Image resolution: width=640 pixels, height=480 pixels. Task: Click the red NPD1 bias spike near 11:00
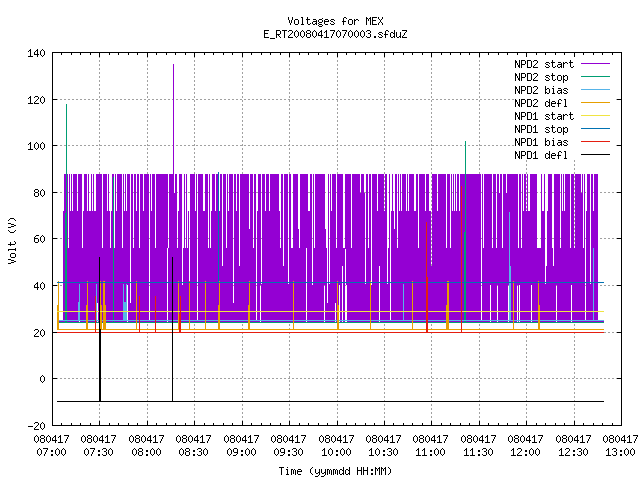pos(427,278)
